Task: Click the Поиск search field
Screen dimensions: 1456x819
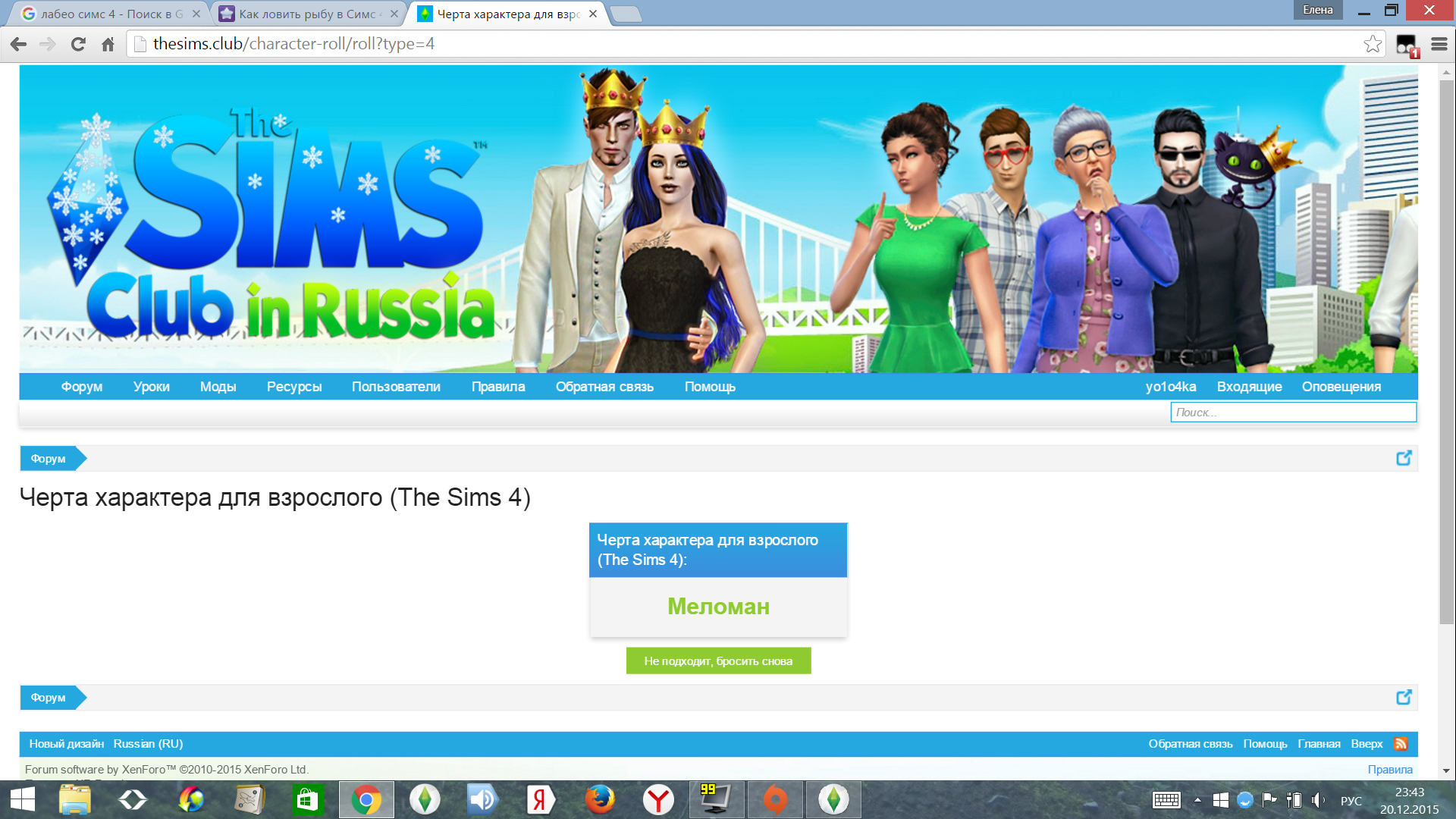Action: pos(1293,412)
